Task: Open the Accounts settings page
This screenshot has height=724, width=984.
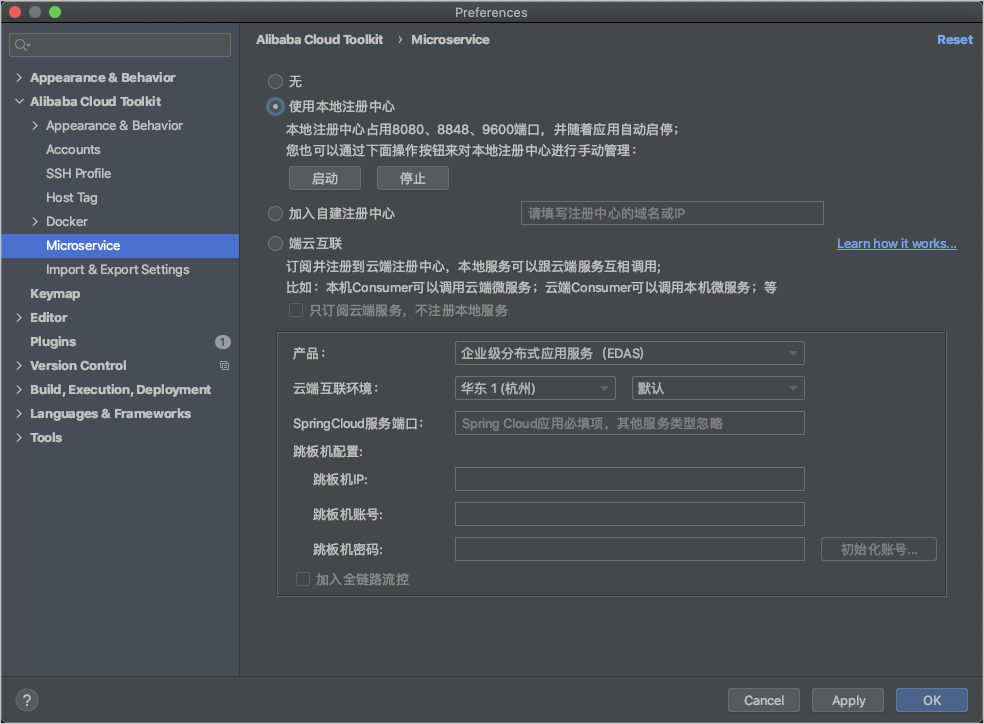Action: (x=73, y=149)
